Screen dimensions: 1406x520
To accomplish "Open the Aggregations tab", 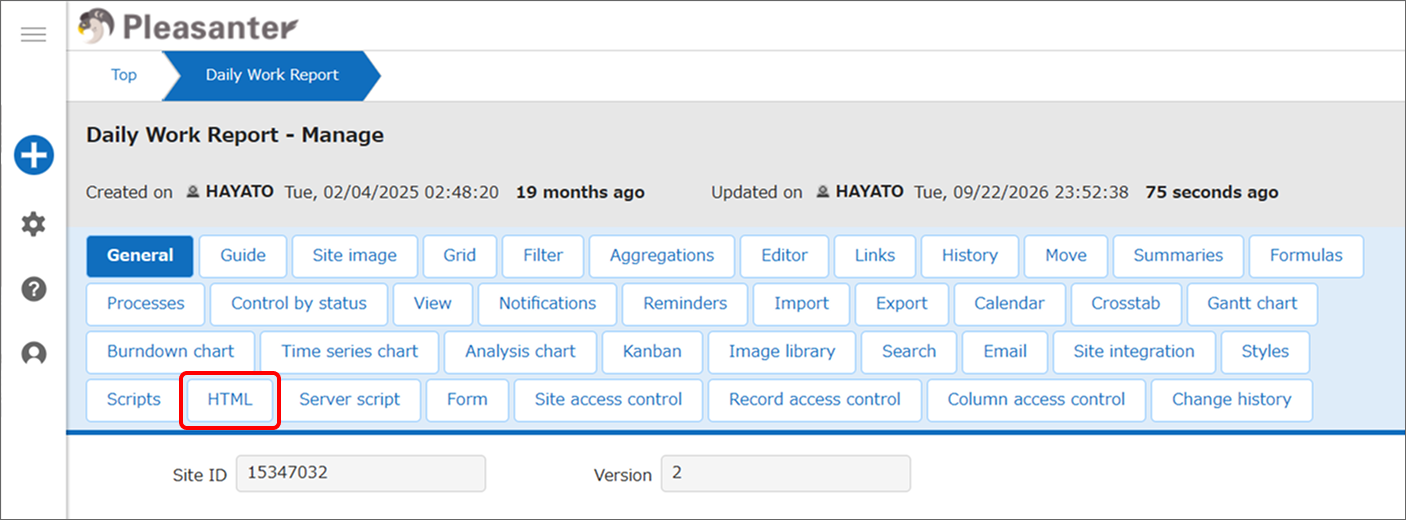I will tap(662, 256).
